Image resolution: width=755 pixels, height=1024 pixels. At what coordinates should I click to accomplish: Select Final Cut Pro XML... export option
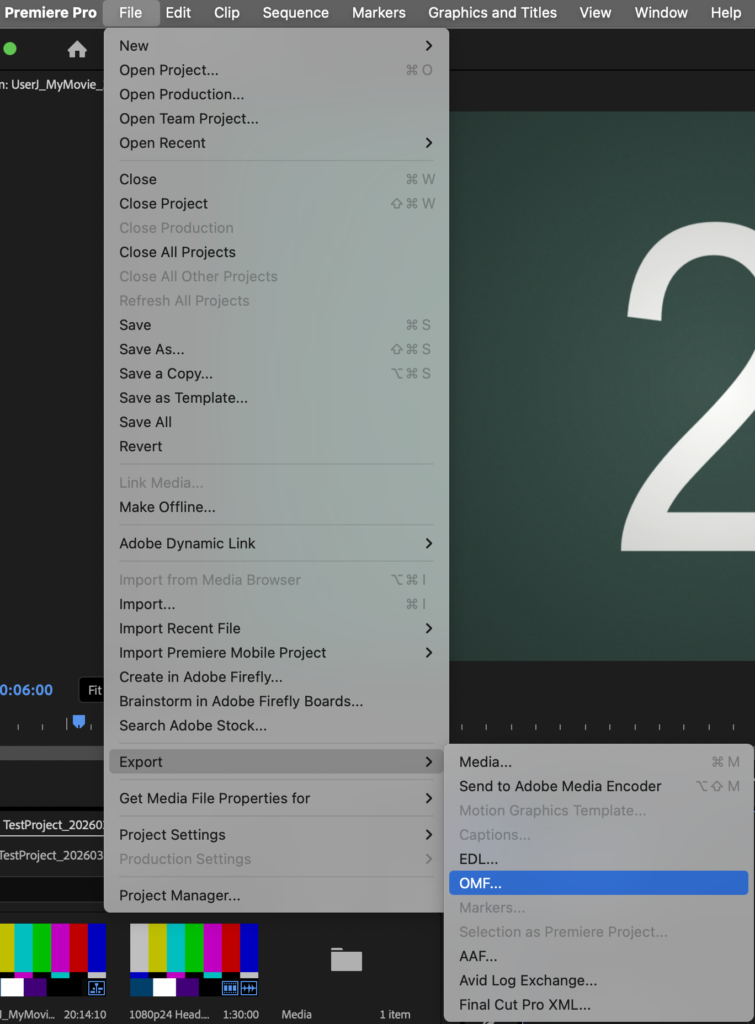(524, 1005)
